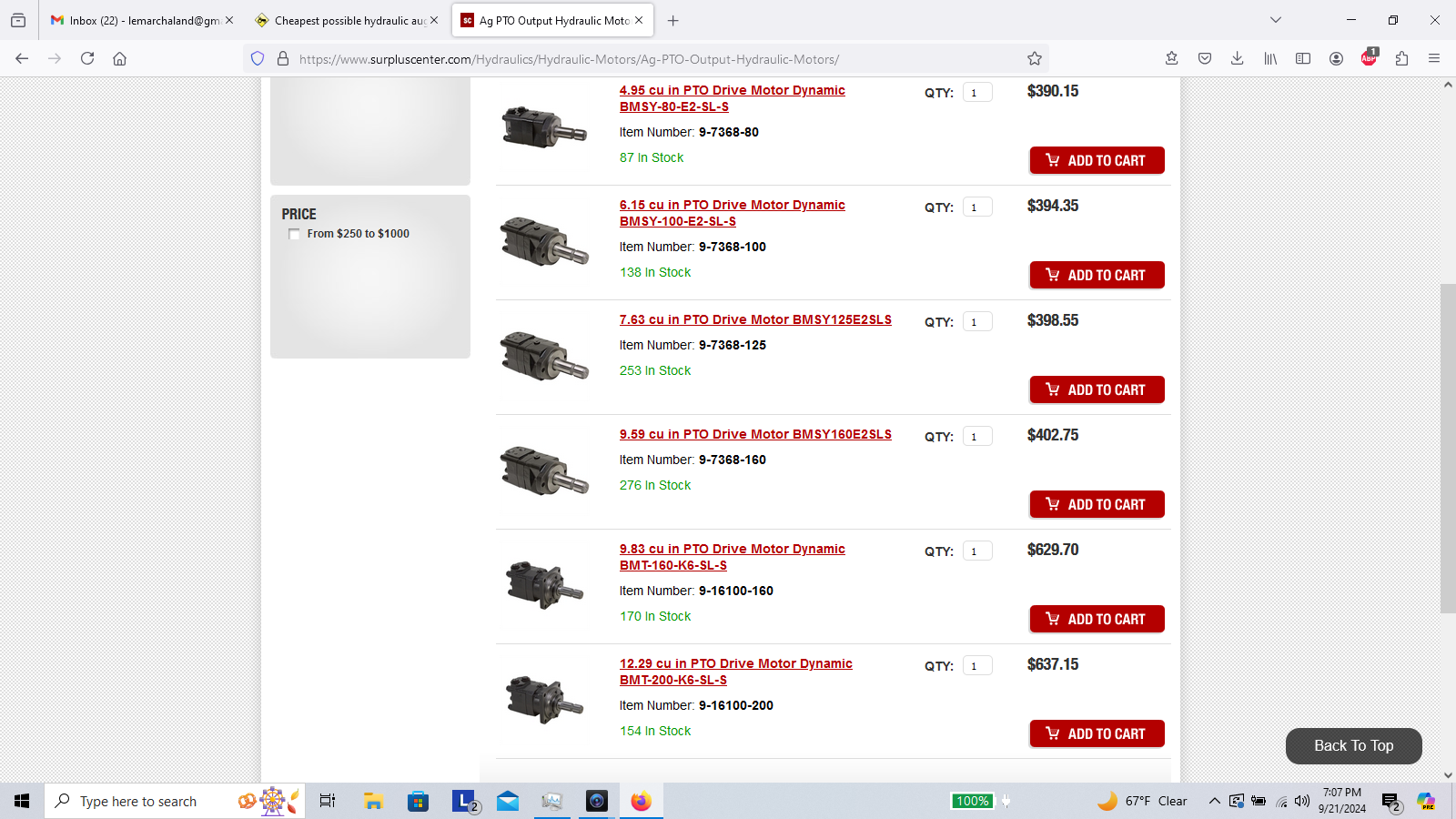Open Firefox from the taskbar
Image resolution: width=1456 pixels, height=819 pixels.
click(x=642, y=801)
